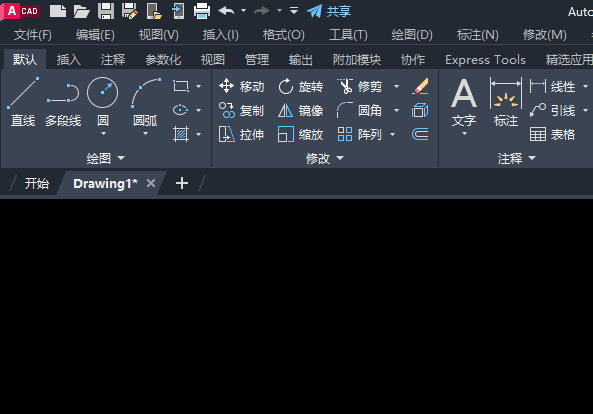Open the 插入(I) menu
The width and height of the screenshot is (593, 414).
tap(220, 35)
